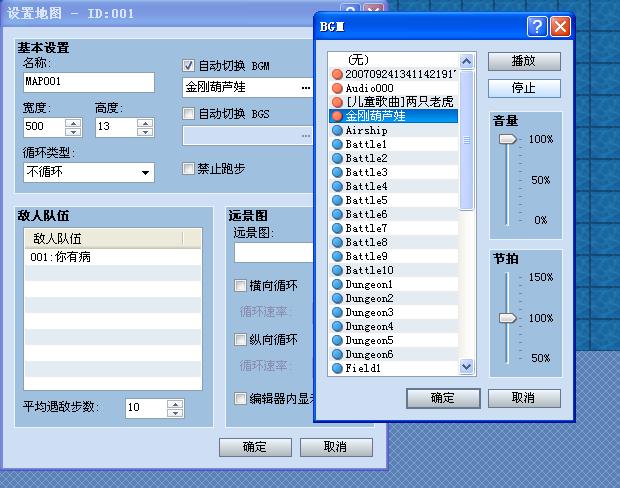Click BGM list scroll up arrow
Screen dimensions: 620x488
click(467, 61)
